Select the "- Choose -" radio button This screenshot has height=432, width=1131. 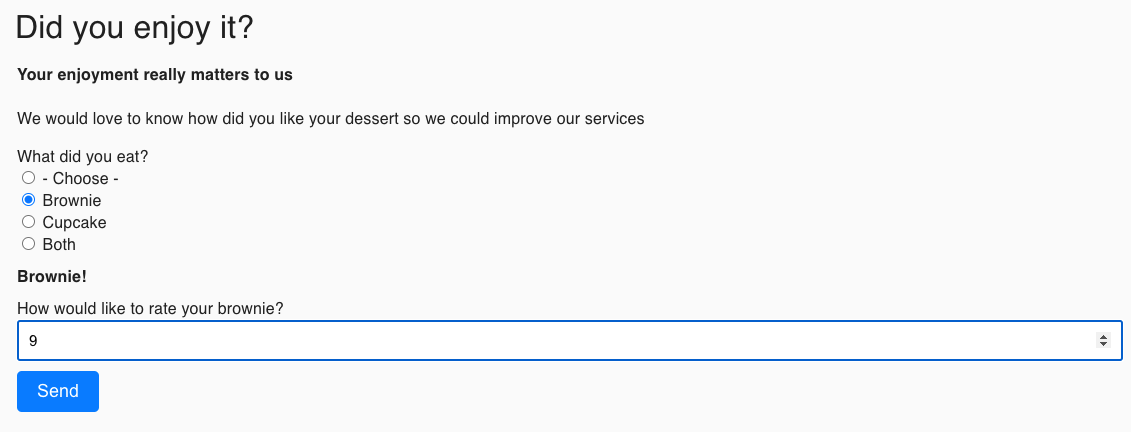click(29, 178)
